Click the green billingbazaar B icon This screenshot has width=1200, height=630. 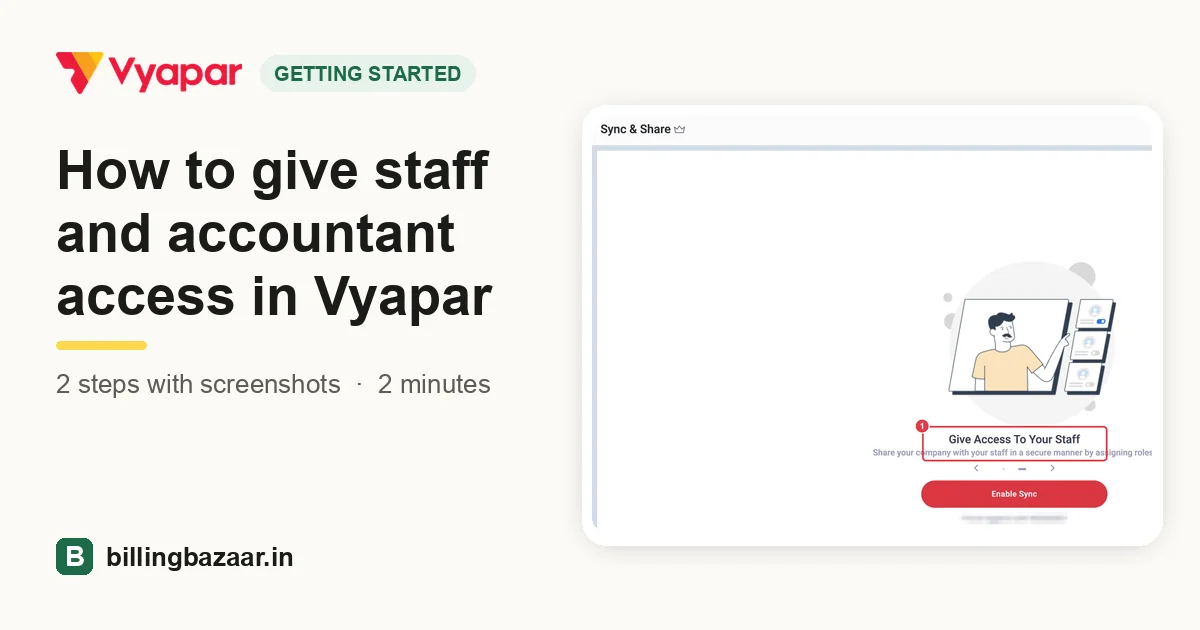[x=74, y=557]
